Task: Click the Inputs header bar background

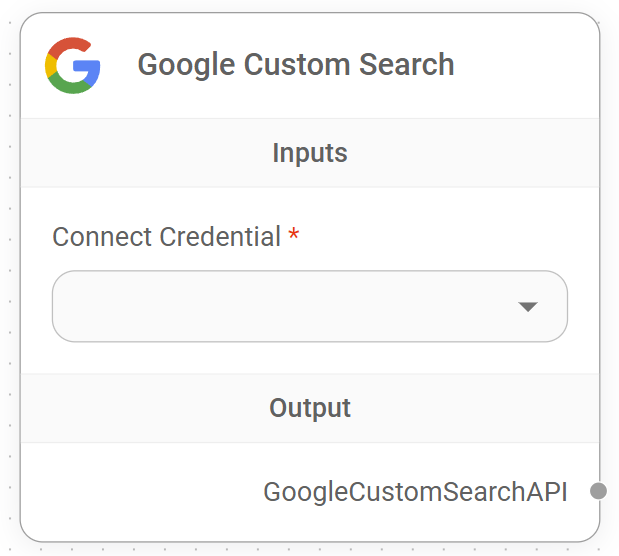Action: [x=120, y=153]
